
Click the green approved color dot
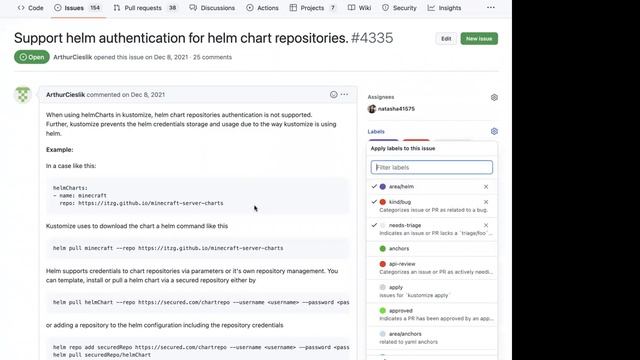[x=382, y=311]
